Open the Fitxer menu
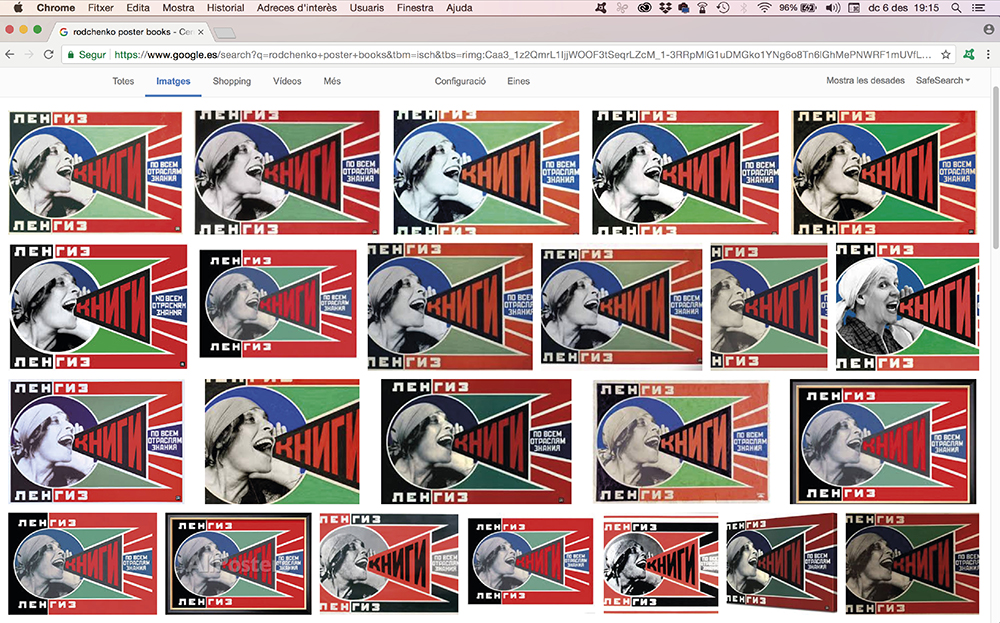Screen dimensions: 1000x623 (101, 8)
